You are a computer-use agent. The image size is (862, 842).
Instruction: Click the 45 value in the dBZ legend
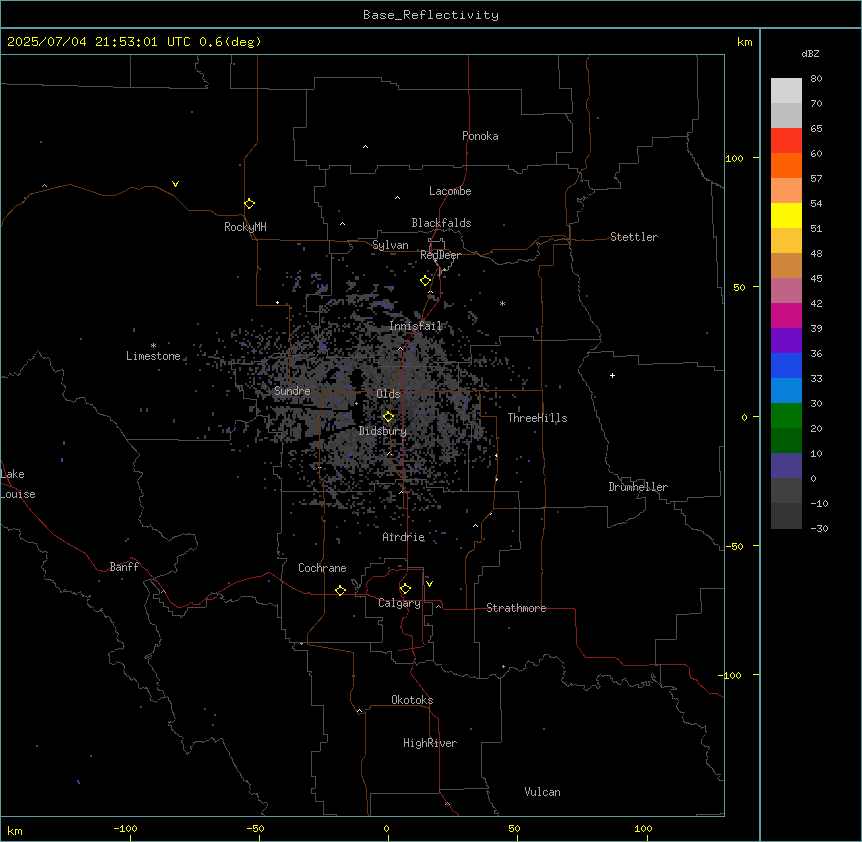click(816, 278)
